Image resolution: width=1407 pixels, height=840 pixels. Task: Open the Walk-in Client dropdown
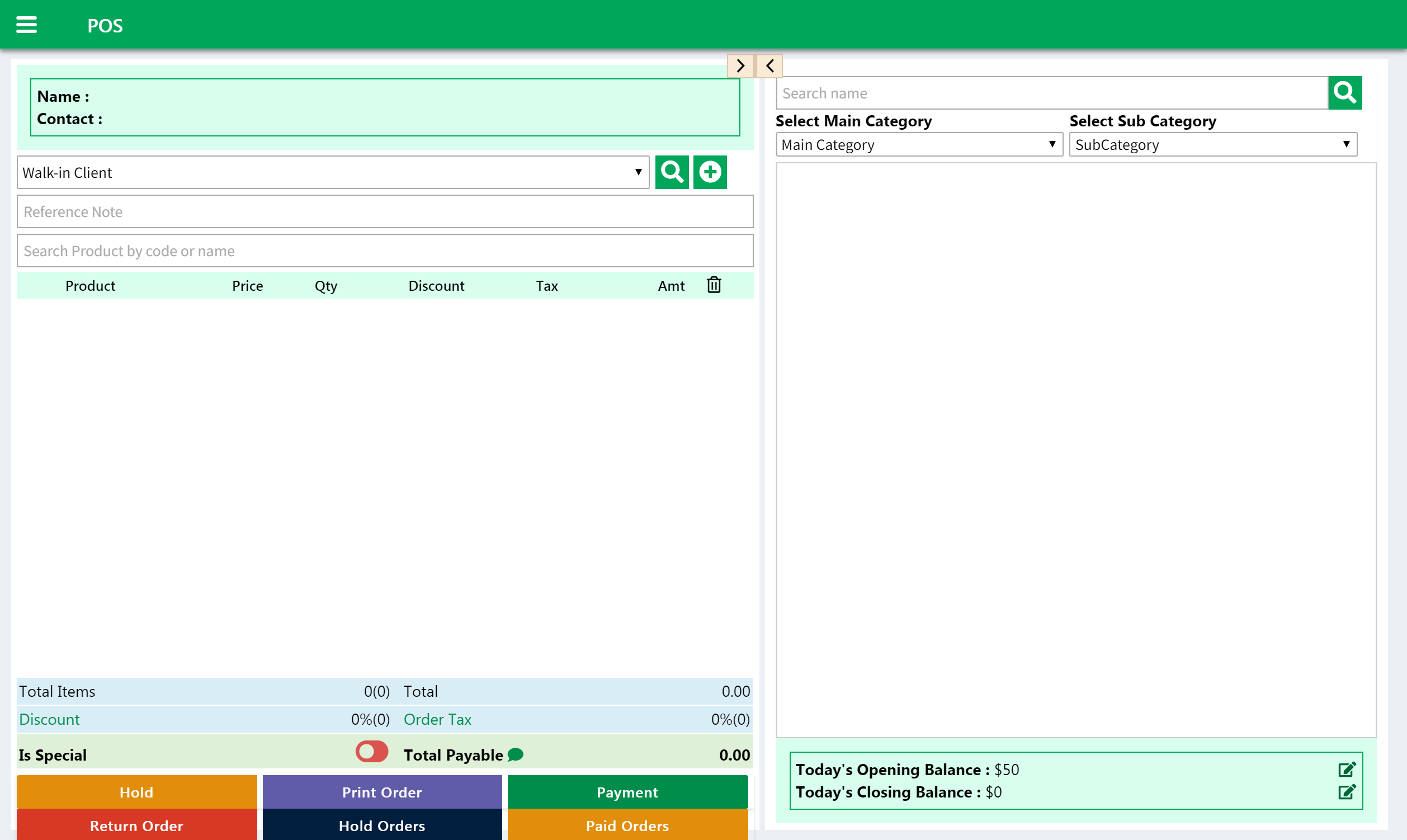333,173
